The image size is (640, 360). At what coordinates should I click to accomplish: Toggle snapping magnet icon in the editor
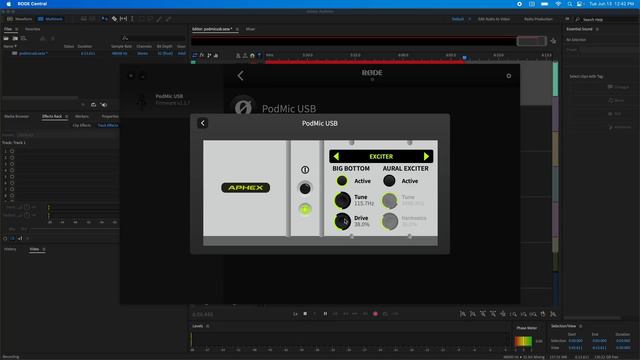tap(252, 55)
